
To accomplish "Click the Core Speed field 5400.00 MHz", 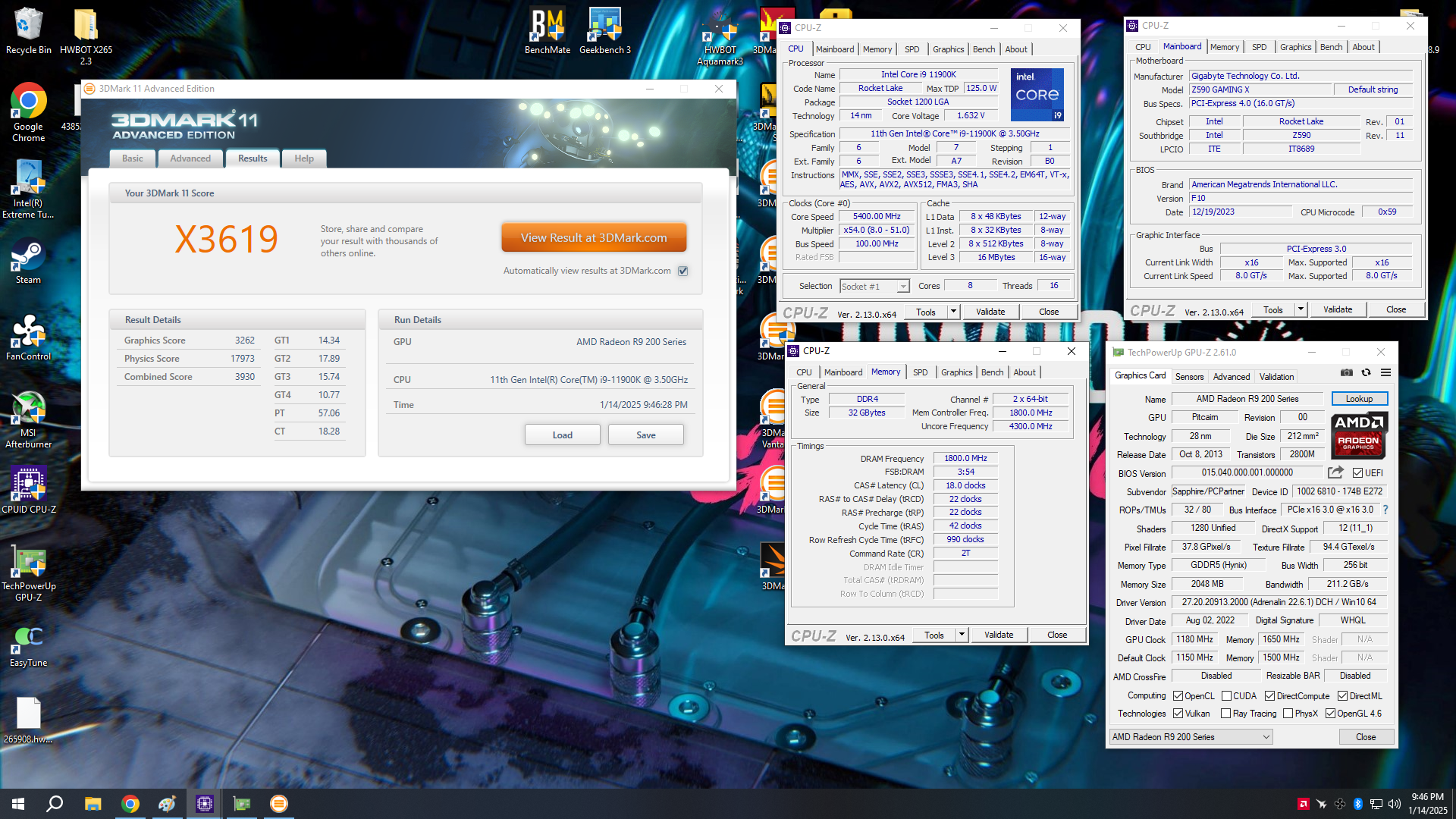I will coord(877,216).
